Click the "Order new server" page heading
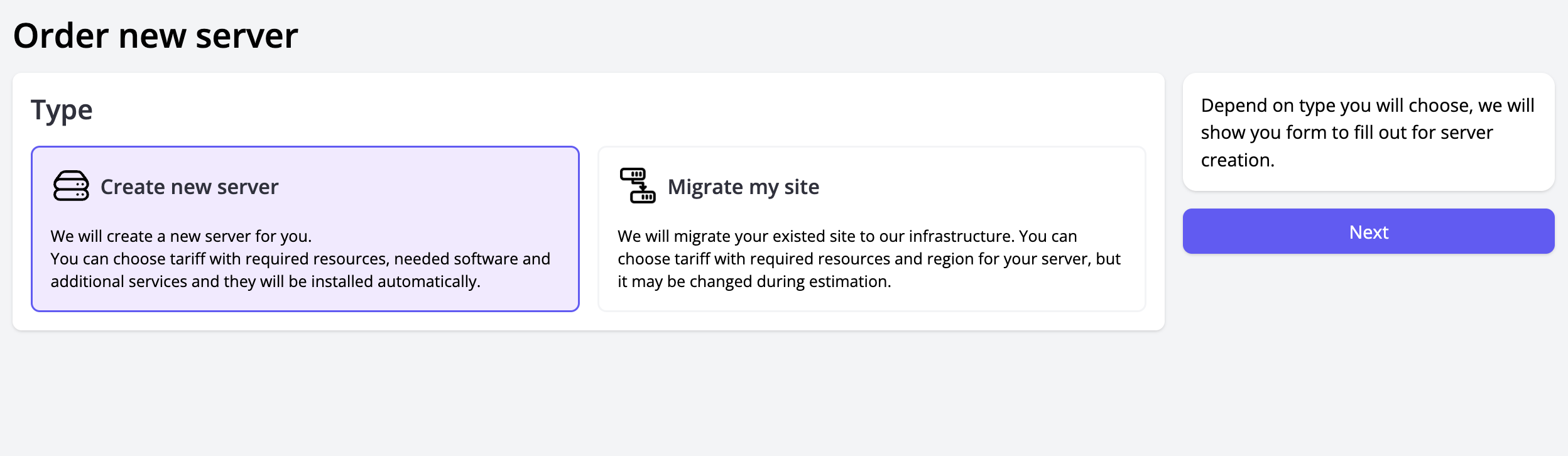The image size is (1568, 456). pyautogui.click(x=155, y=36)
